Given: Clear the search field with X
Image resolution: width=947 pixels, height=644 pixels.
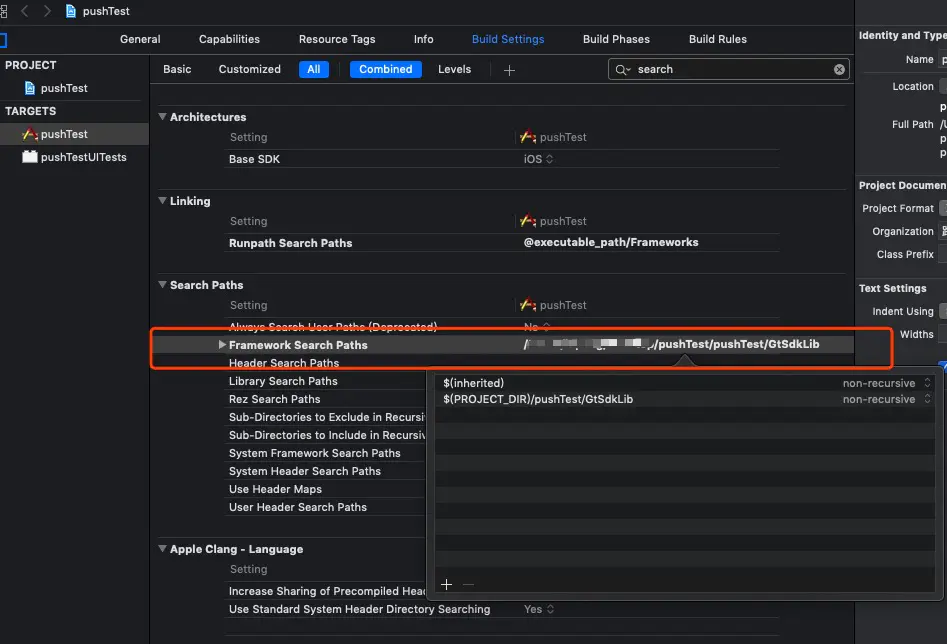Looking at the screenshot, I should [x=839, y=69].
